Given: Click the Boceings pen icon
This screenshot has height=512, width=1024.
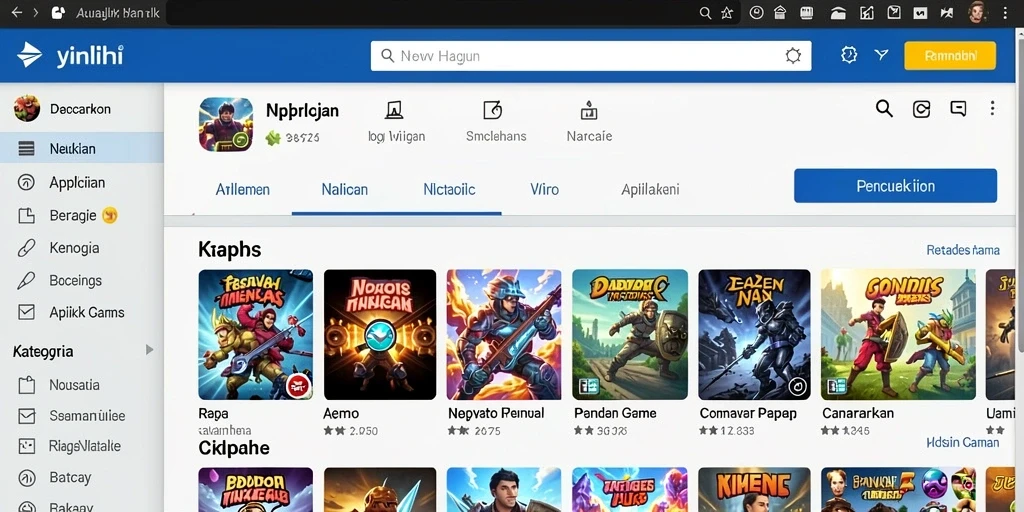Looking at the screenshot, I should pyautogui.click(x=26, y=281).
